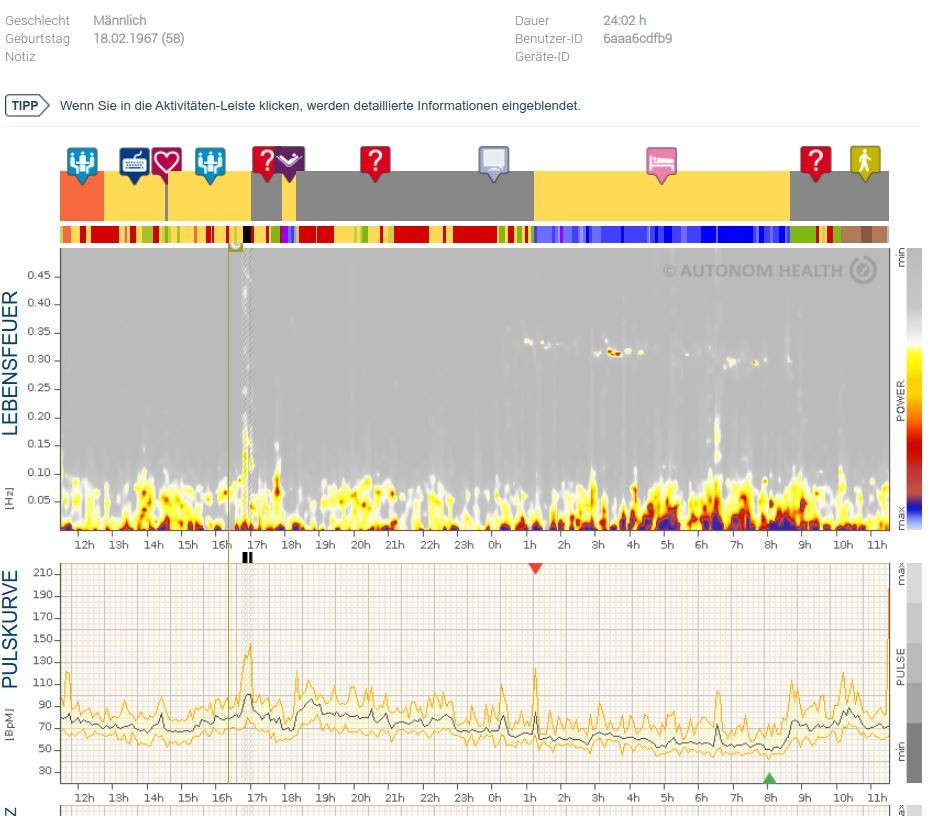Viewport: 951px width, 816px height.
Task: Click the middle red question mark marker
Action: [375, 160]
